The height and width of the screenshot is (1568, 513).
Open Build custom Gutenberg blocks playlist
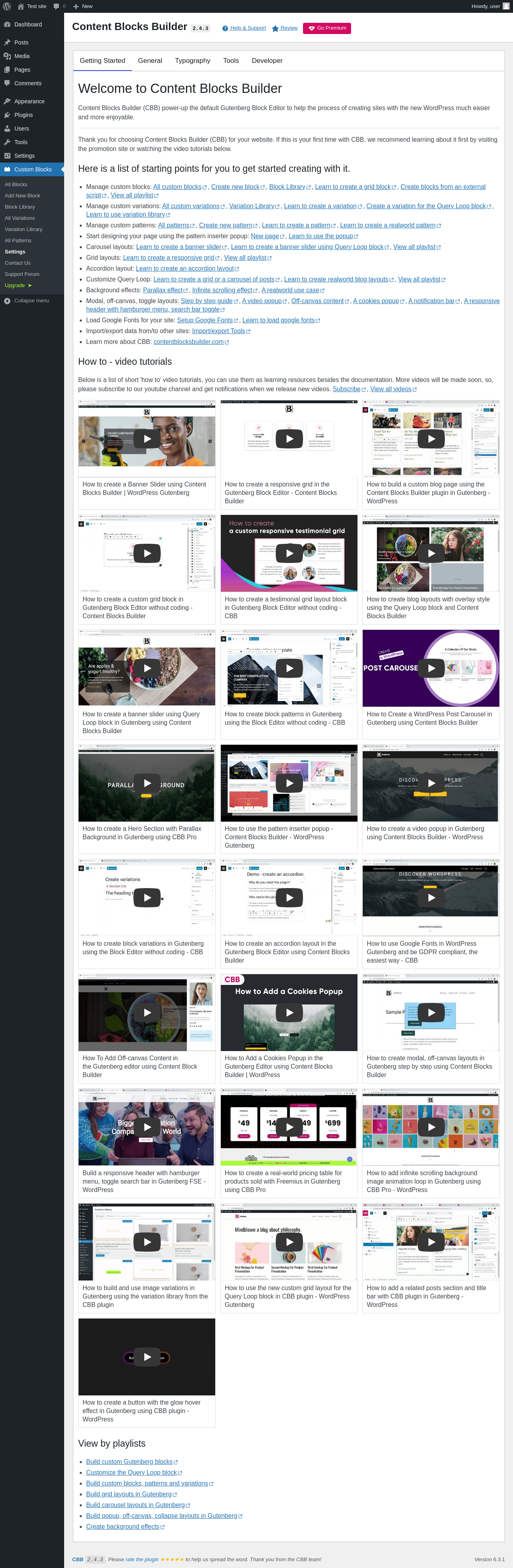pyautogui.click(x=131, y=1461)
